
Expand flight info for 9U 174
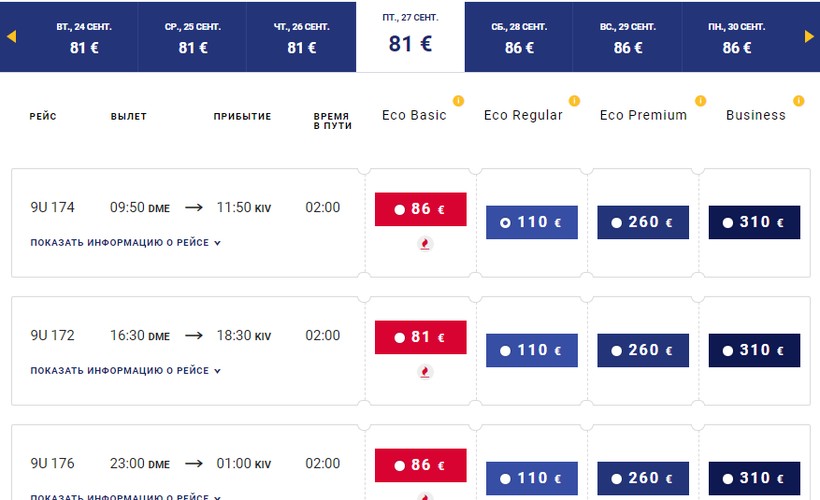coord(125,243)
